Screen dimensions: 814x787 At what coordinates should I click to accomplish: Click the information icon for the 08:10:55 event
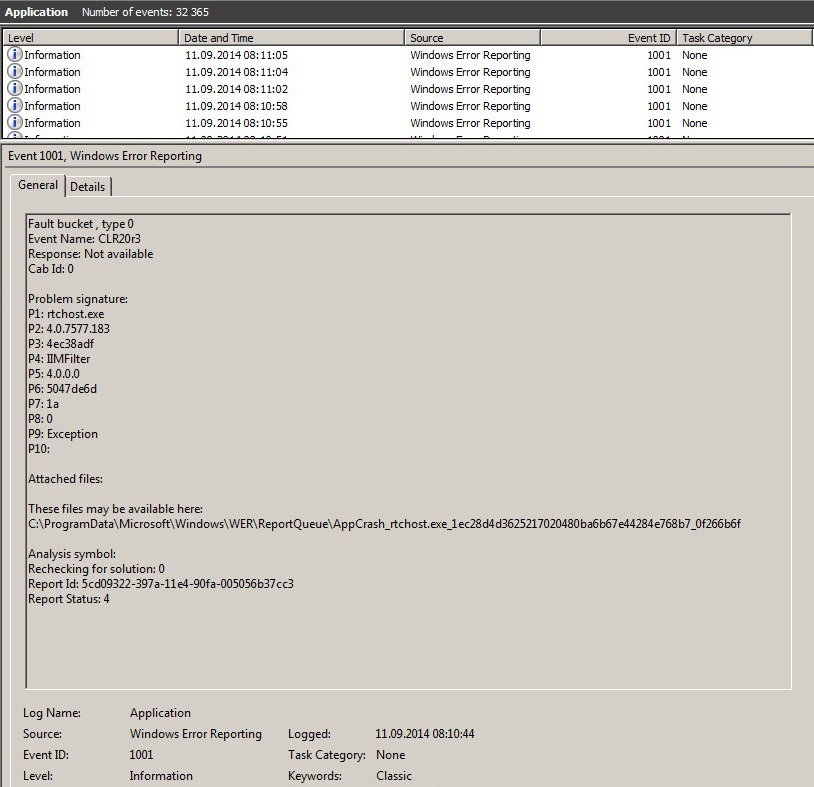click(15, 123)
